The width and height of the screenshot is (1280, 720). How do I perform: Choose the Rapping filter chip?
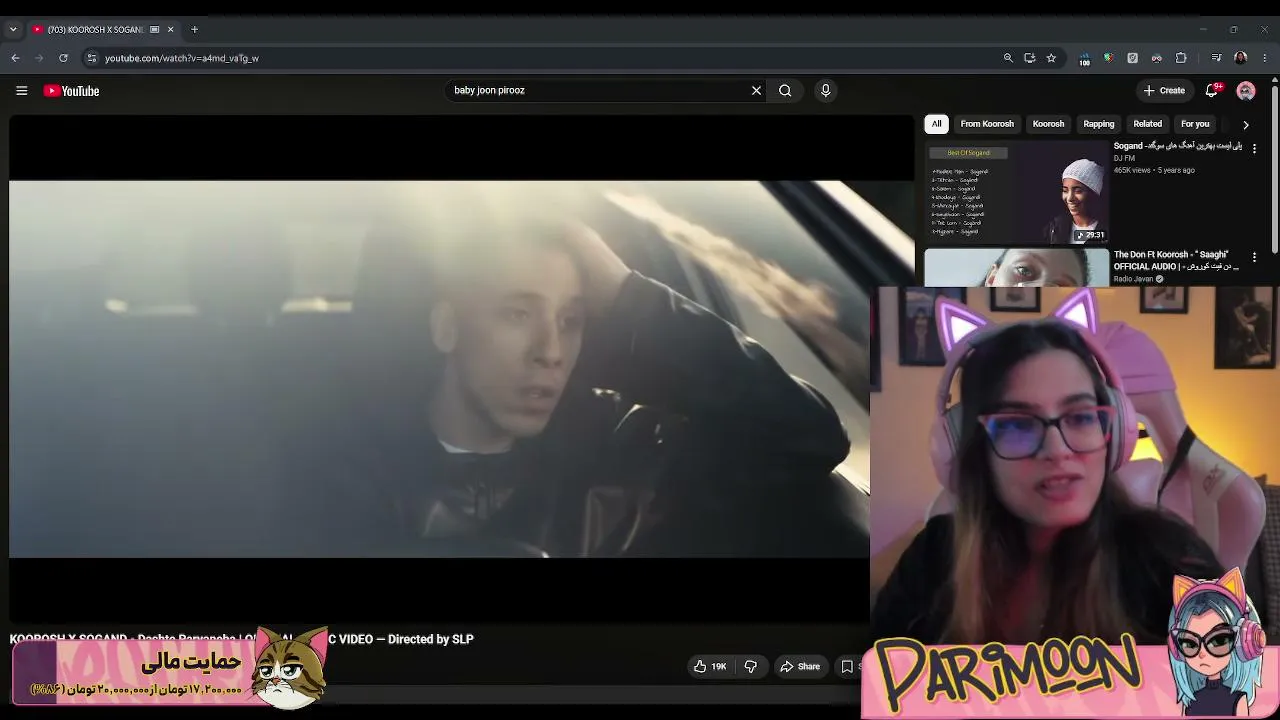tap(1098, 124)
